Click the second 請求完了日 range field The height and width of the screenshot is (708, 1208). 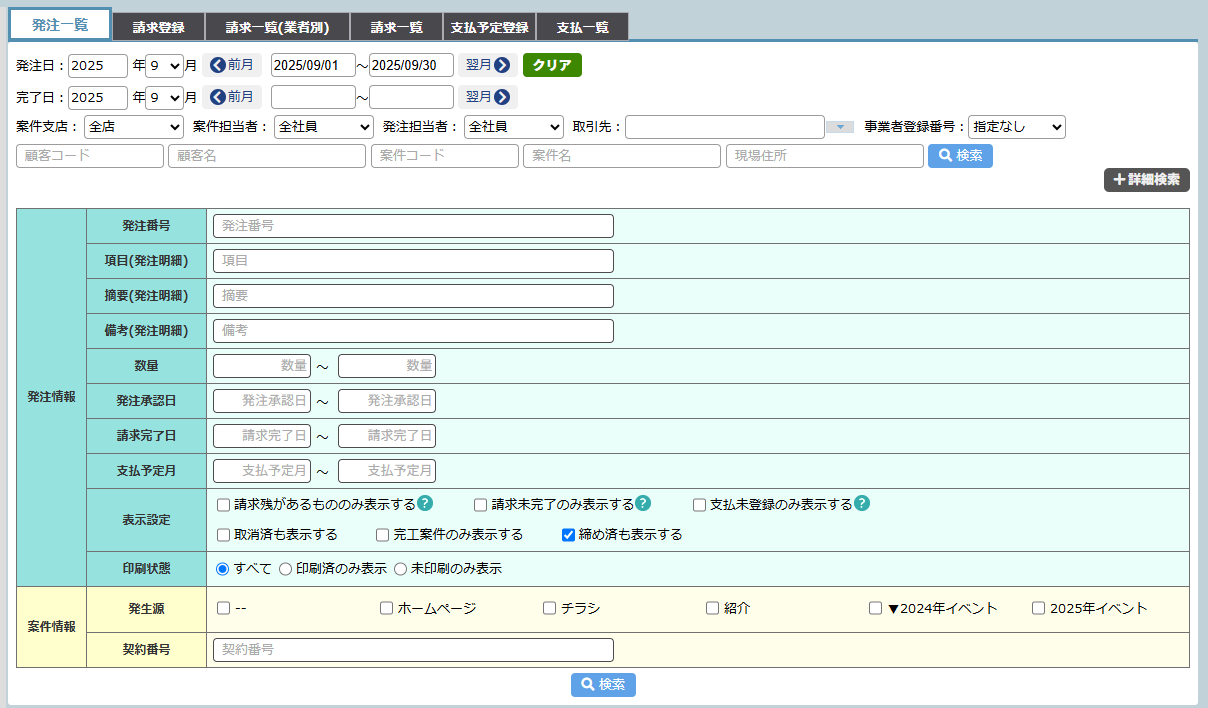pos(387,436)
